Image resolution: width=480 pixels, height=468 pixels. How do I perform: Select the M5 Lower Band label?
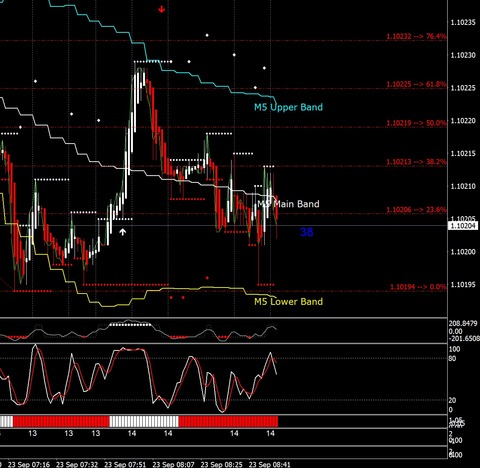click(x=288, y=302)
